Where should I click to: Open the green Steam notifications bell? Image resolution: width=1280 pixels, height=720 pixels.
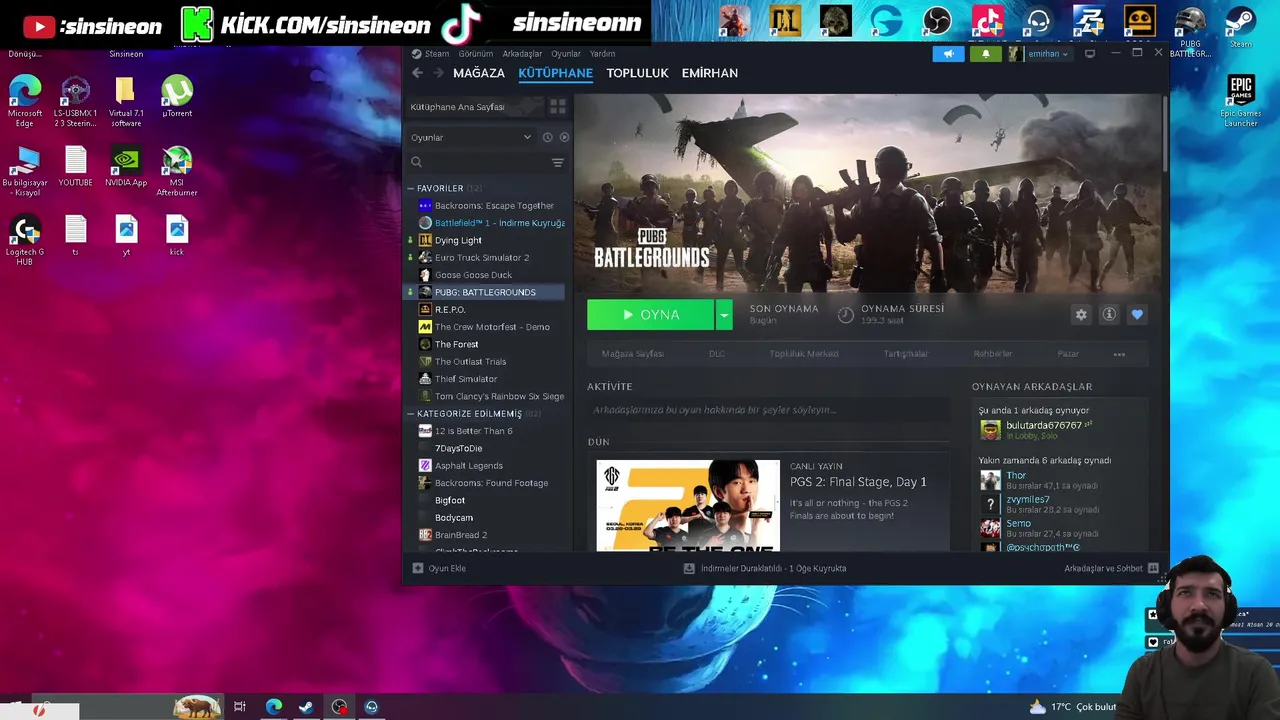pyautogui.click(x=985, y=54)
